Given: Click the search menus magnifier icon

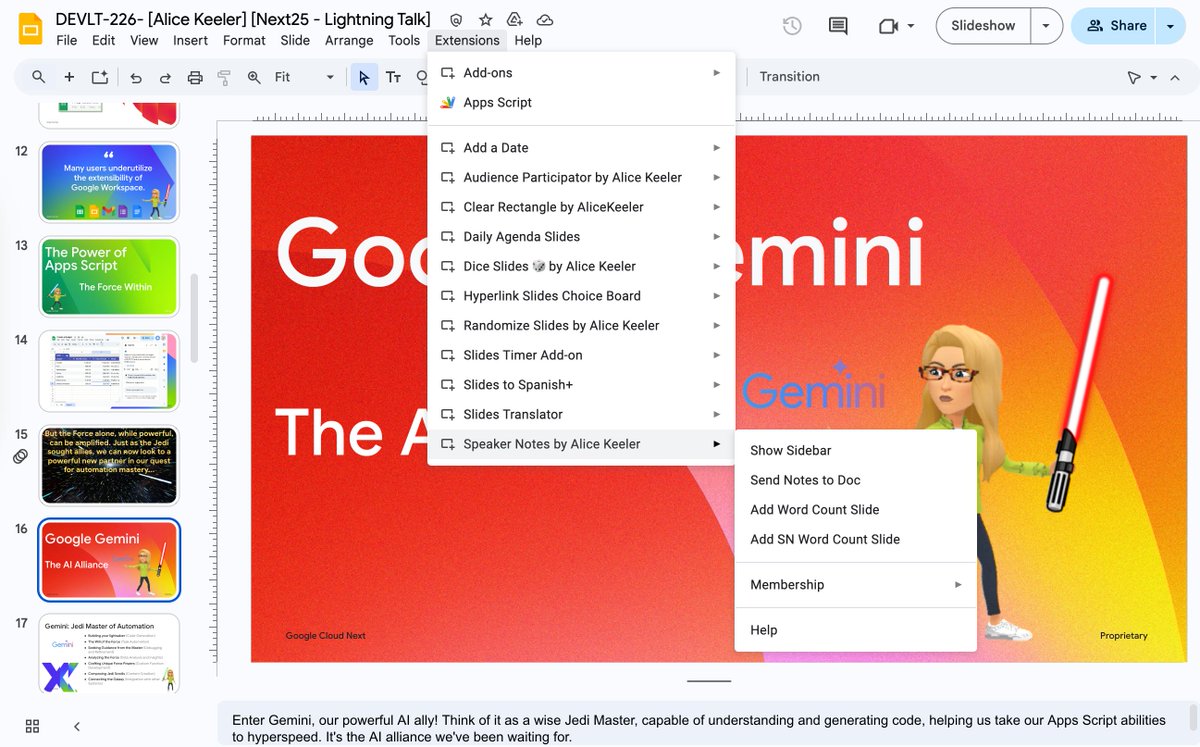Looking at the screenshot, I should coord(39,77).
